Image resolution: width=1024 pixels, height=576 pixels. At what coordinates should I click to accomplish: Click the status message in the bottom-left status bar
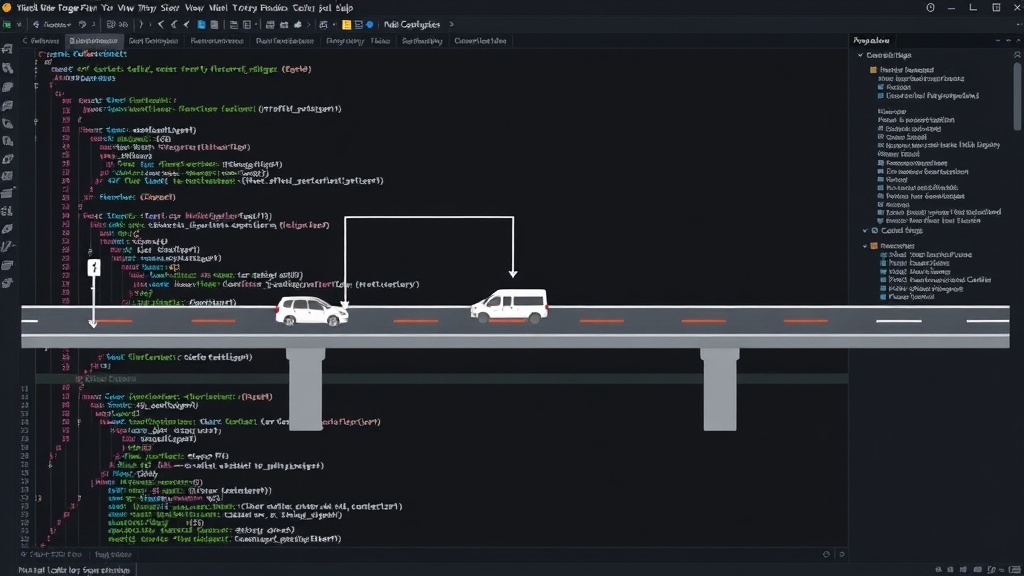pos(74,570)
